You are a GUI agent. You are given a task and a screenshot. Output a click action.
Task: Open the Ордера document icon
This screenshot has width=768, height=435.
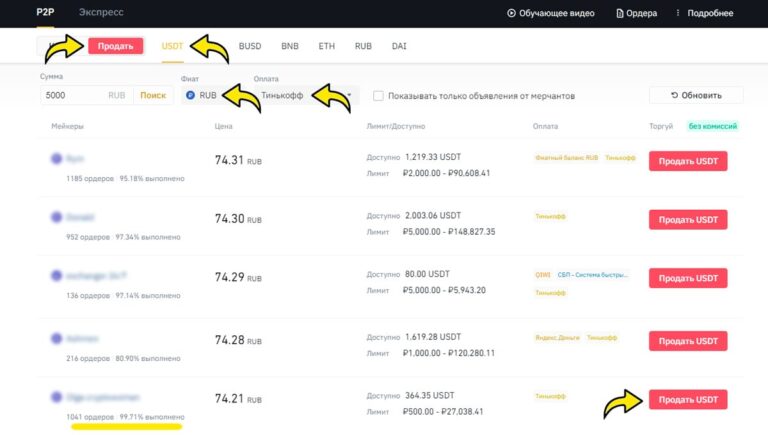[620, 13]
